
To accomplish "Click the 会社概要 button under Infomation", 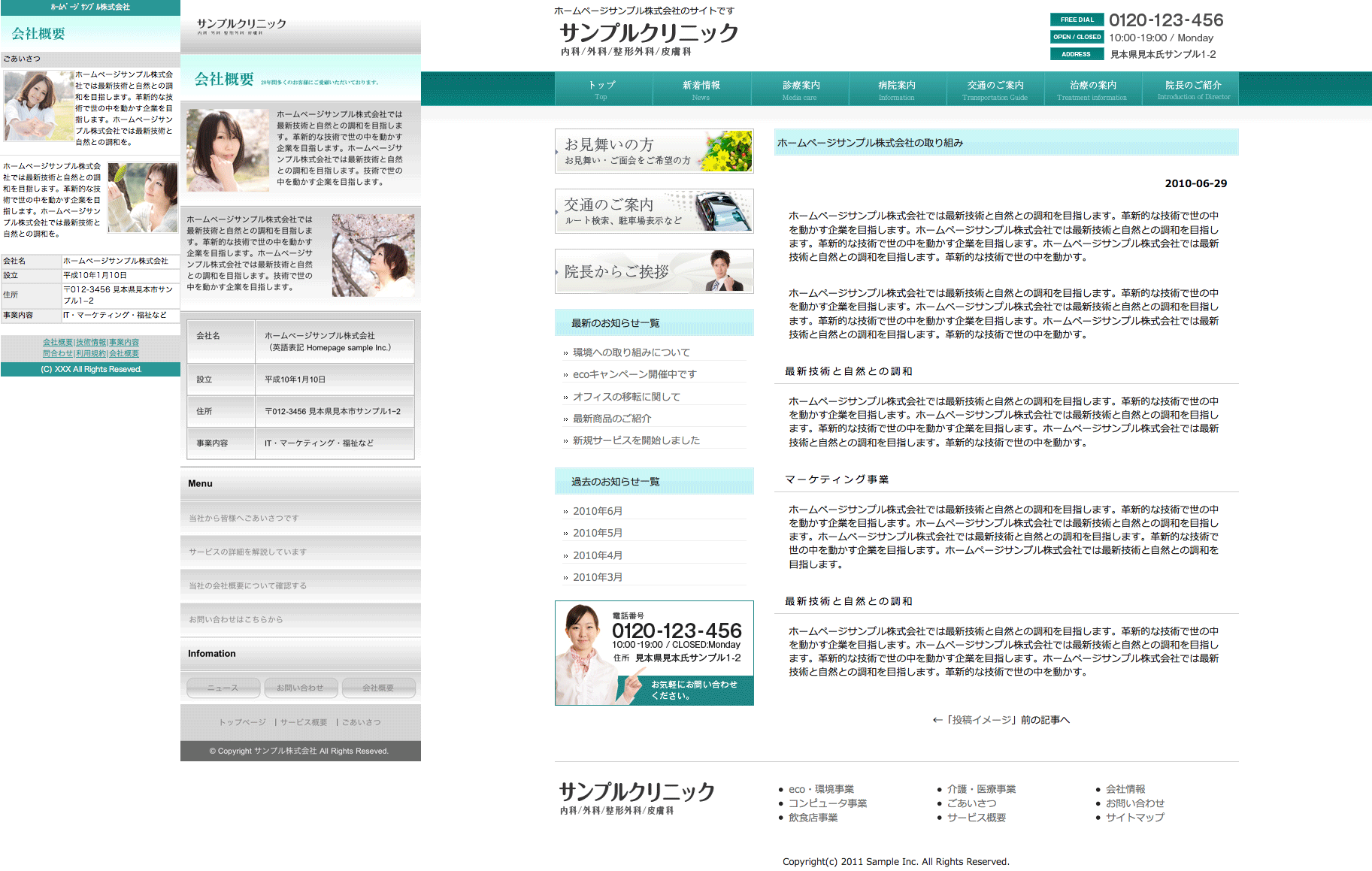I will (x=378, y=688).
